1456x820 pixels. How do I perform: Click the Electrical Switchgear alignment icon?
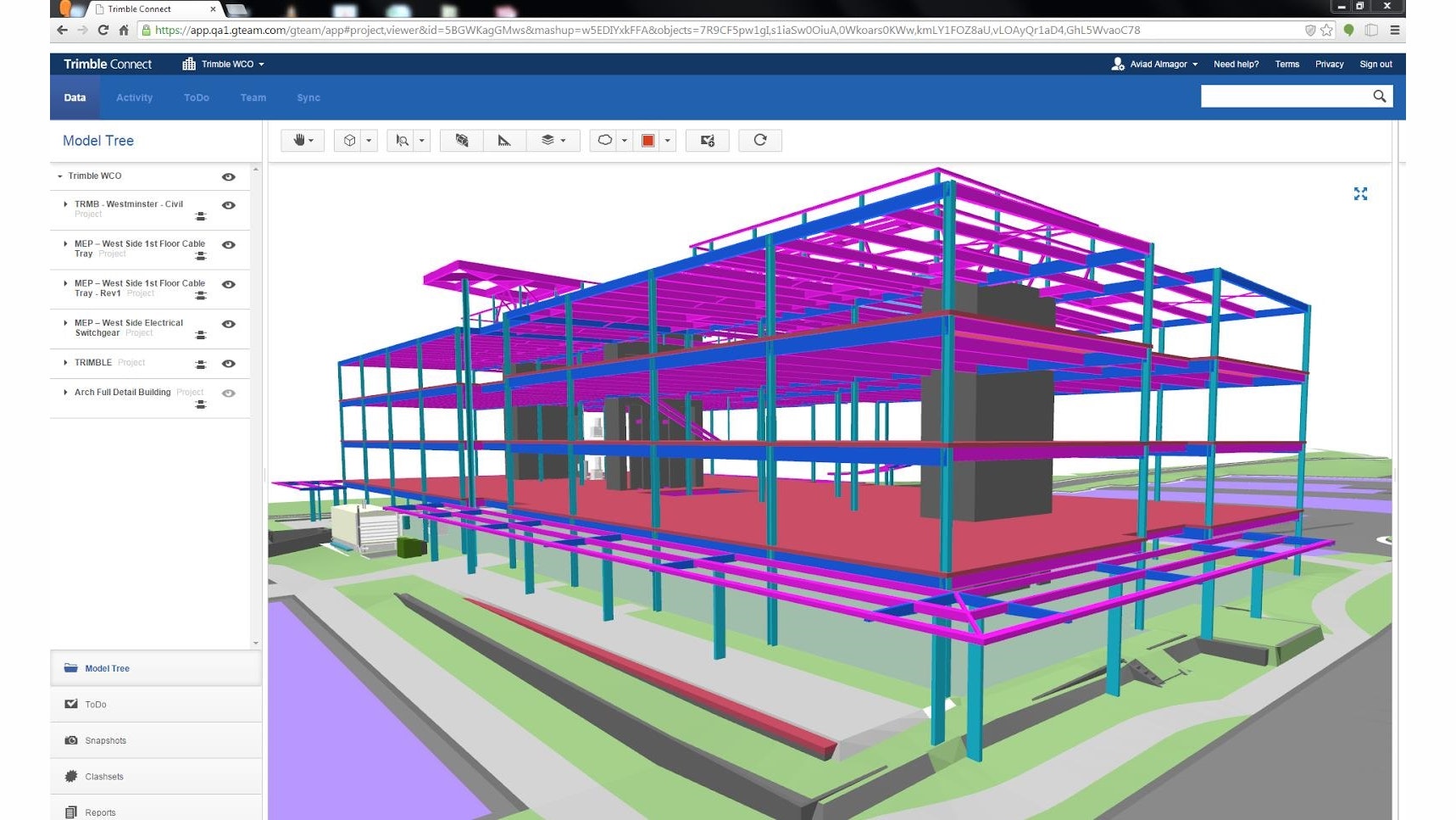click(x=201, y=335)
